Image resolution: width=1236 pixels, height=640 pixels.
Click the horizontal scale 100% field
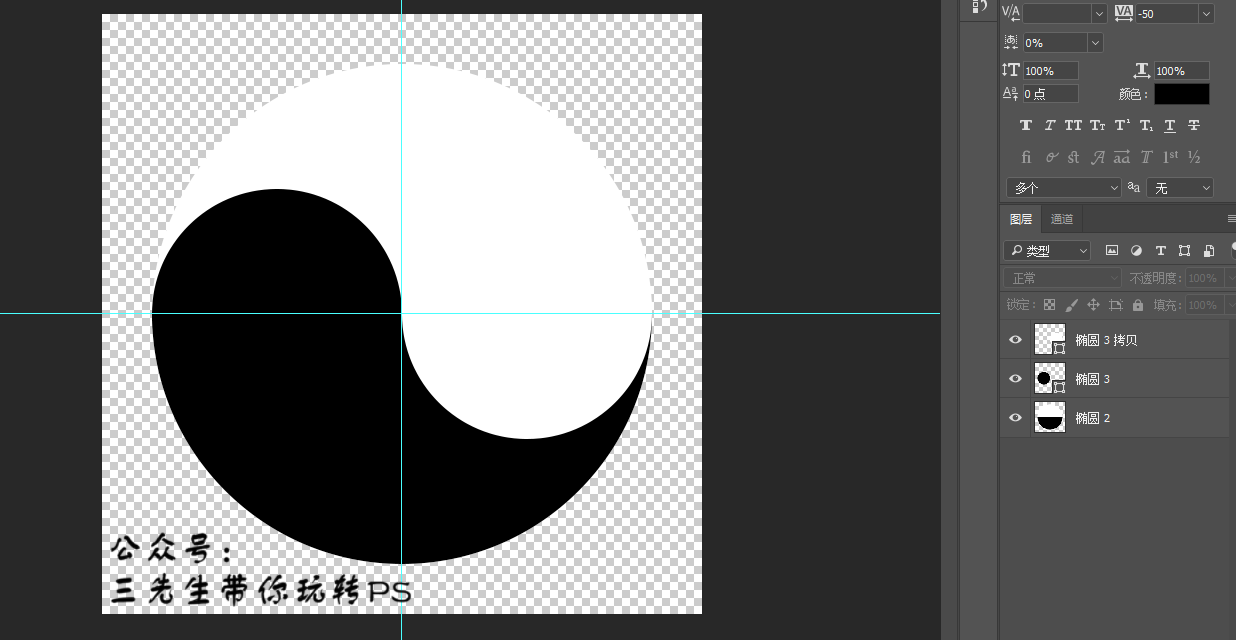(1181, 71)
